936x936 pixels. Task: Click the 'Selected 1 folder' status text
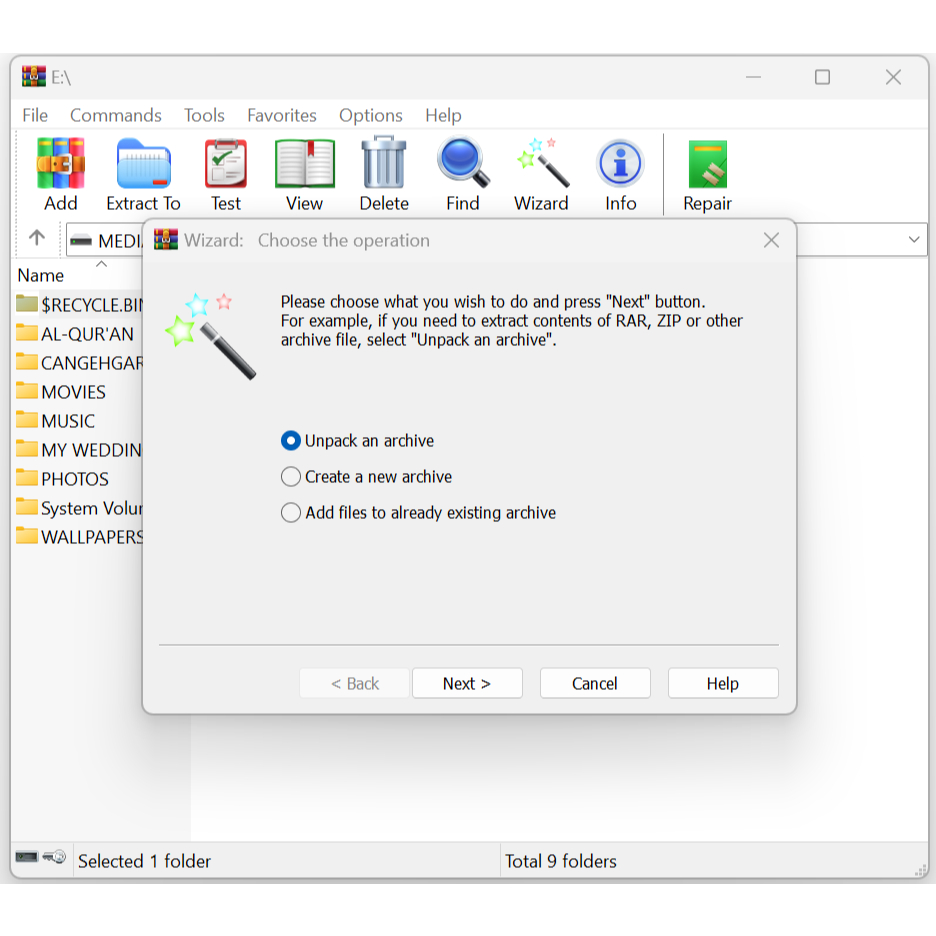[x=144, y=861]
